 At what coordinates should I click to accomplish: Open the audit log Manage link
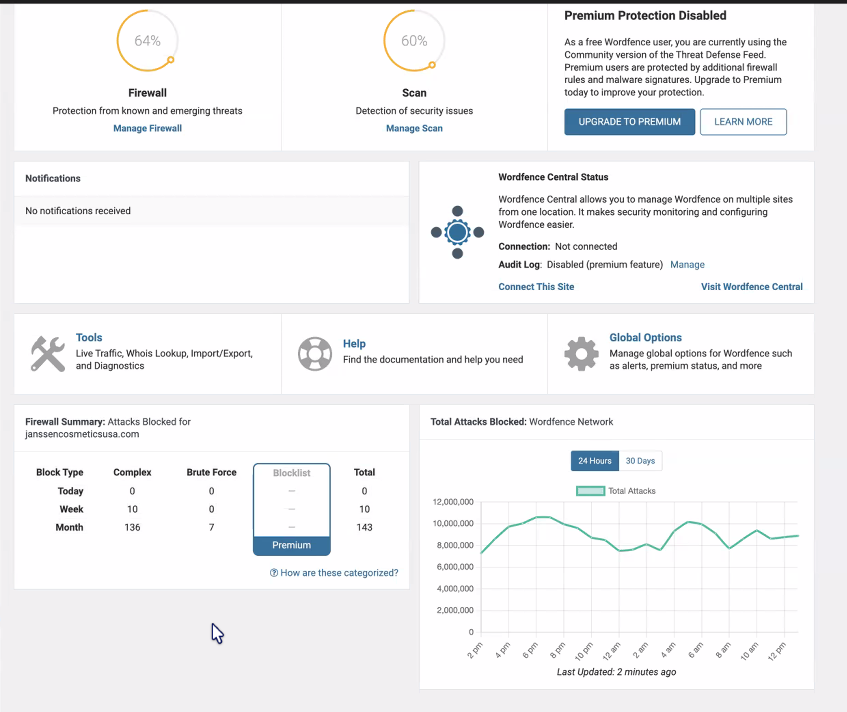(x=687, y=265)
